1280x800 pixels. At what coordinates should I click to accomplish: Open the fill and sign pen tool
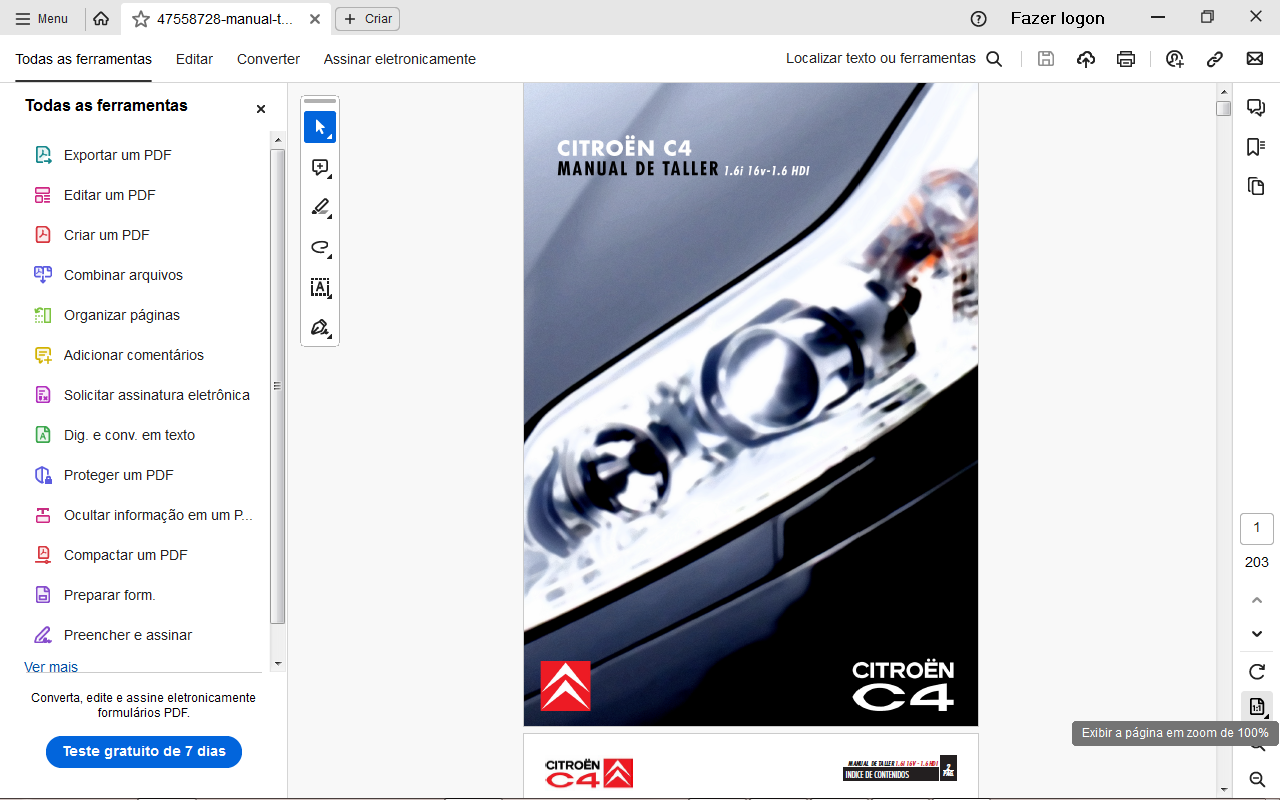(320, 328)
